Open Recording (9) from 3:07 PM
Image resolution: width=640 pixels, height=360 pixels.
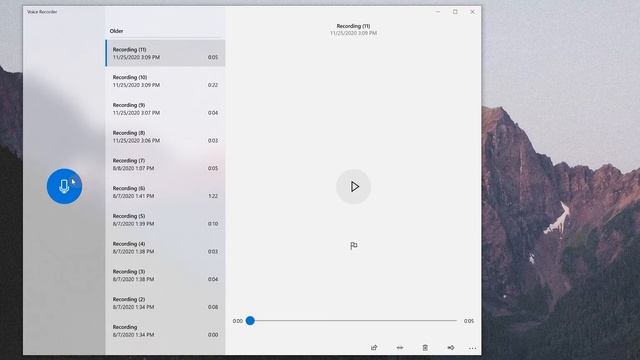coord(165,109)
